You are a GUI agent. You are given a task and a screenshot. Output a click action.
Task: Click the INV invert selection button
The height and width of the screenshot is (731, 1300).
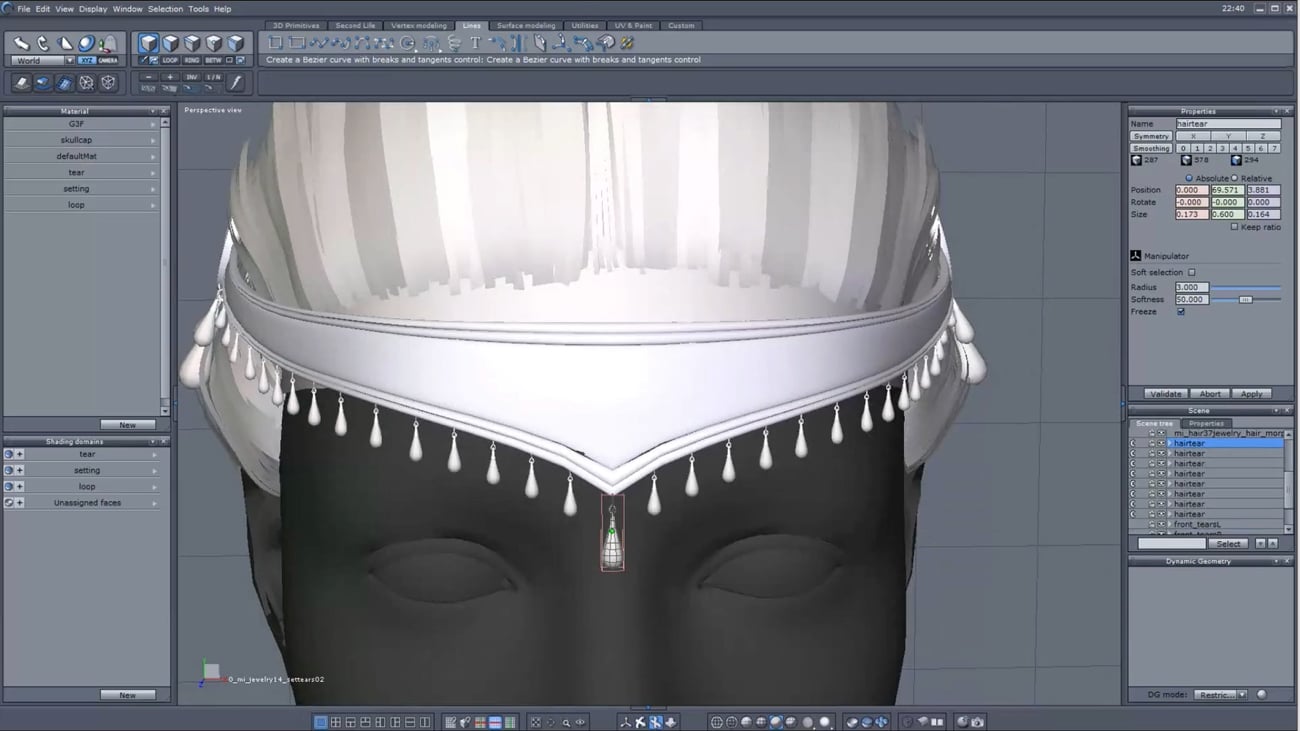tap(191, 77)
